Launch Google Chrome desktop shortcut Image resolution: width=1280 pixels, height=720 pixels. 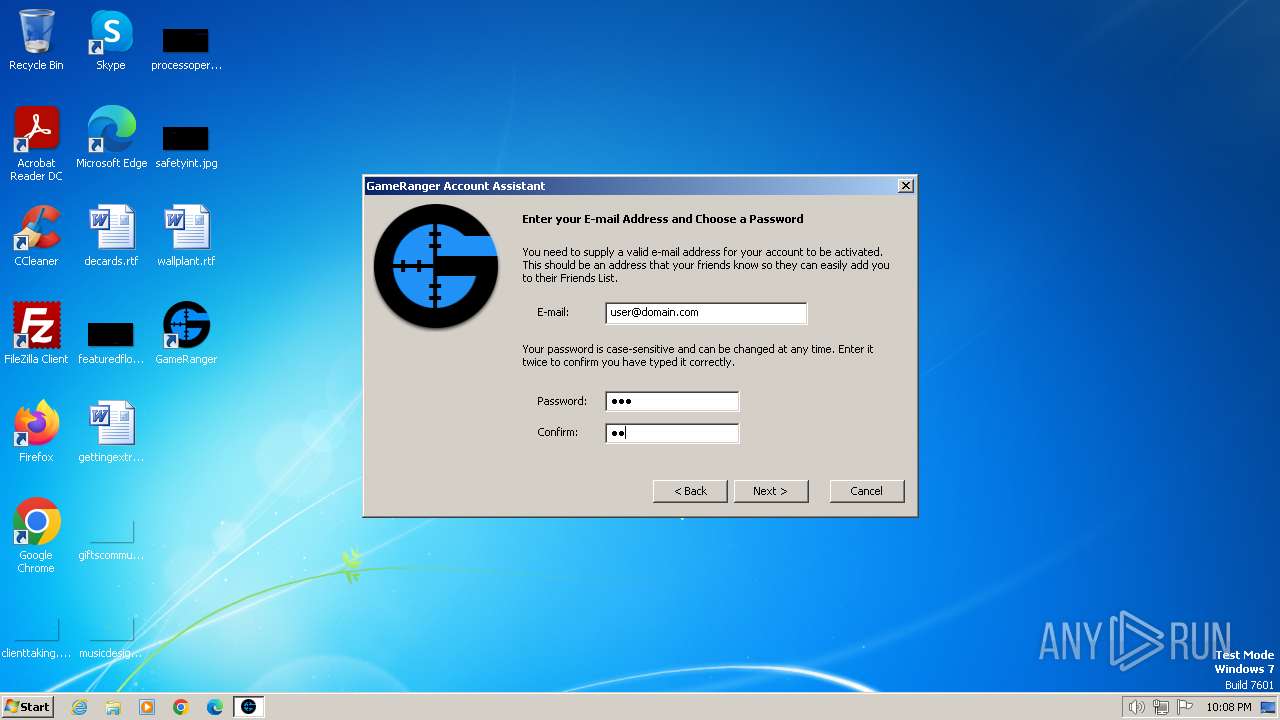tap(36, 536)
